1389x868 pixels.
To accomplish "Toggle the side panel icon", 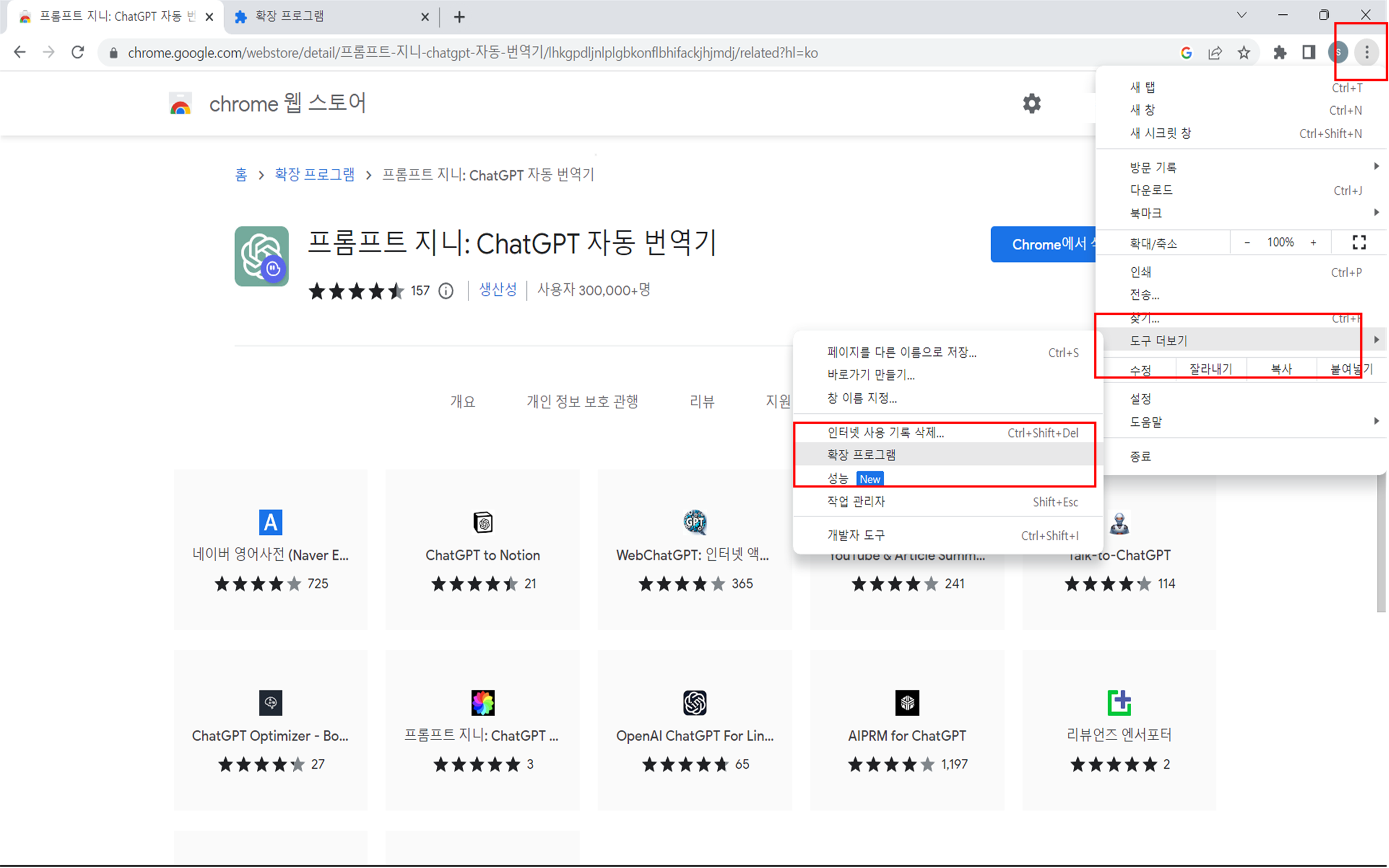I will pos(1309,53).
